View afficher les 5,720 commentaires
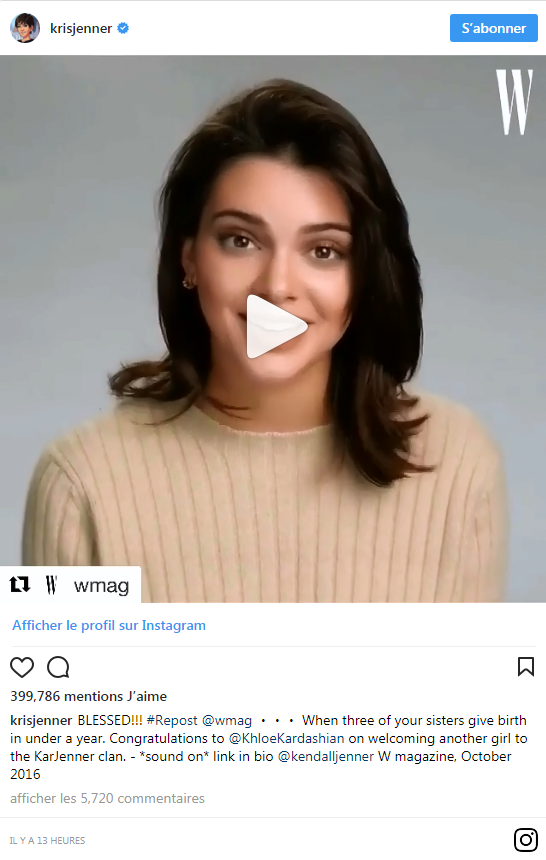Screen dimensions: 546x860 [x=107, y=798]
